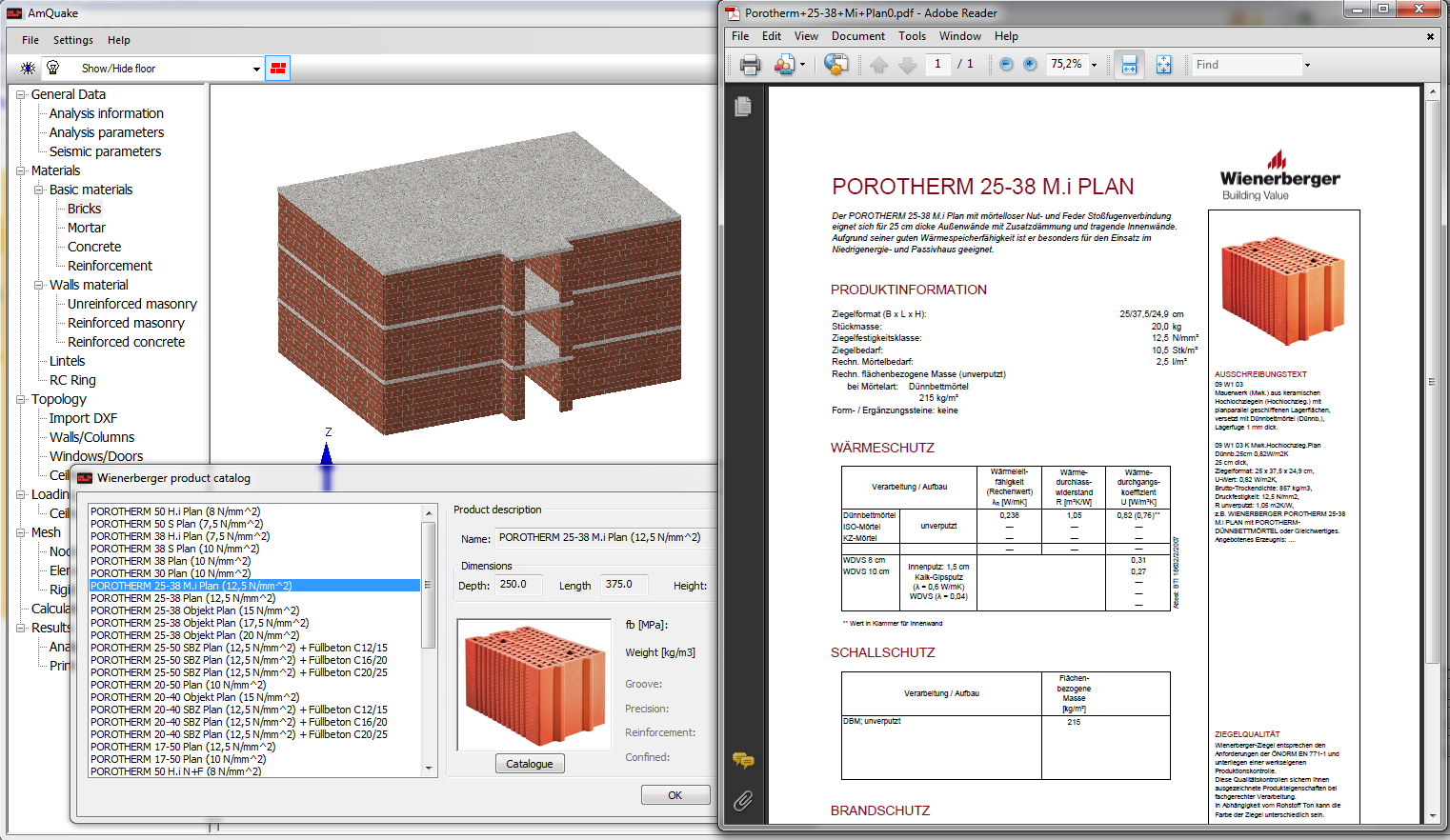Click OK in Wienerberger product catalog

[675, 795]
